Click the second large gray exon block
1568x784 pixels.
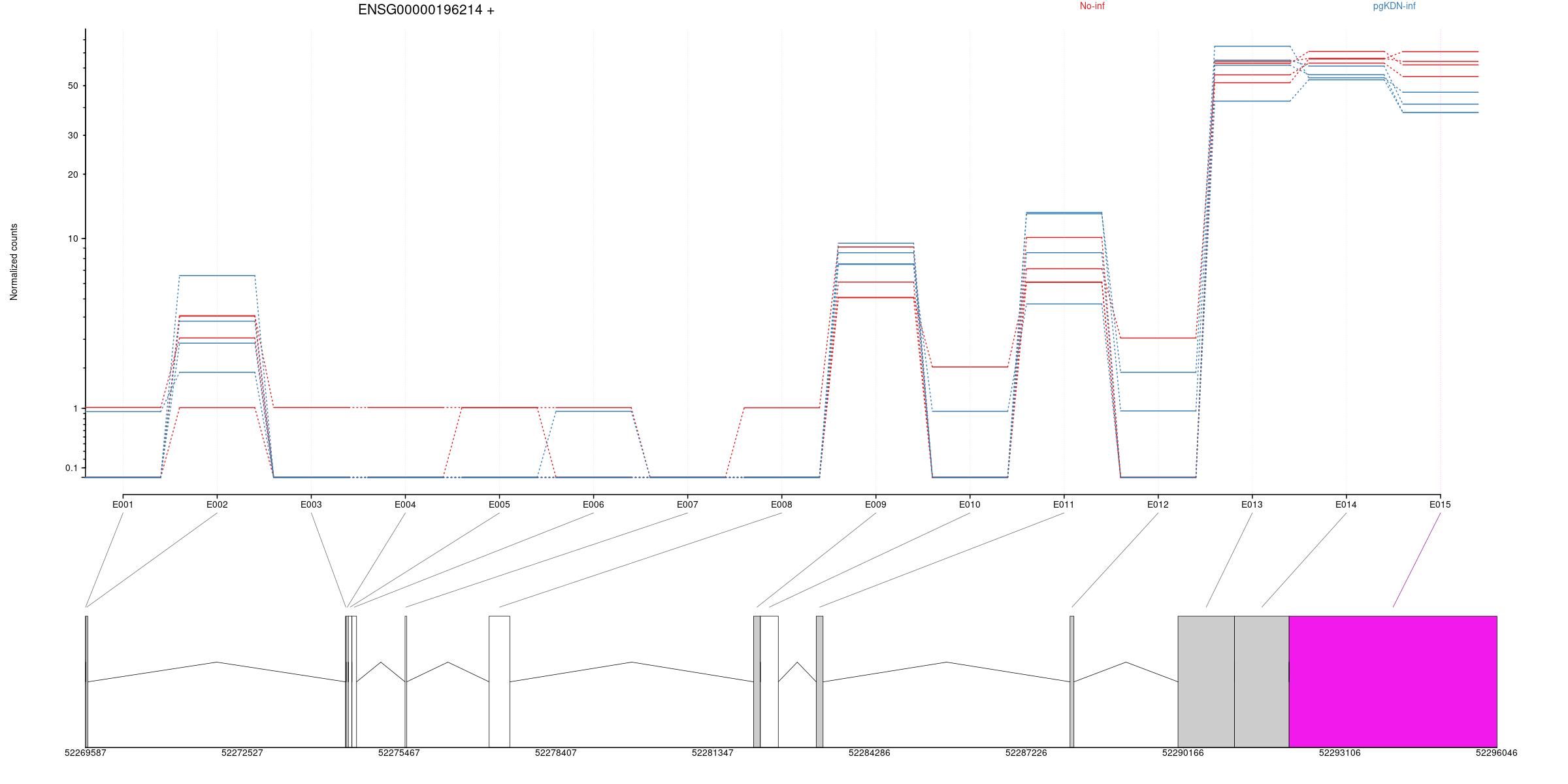1261,681
